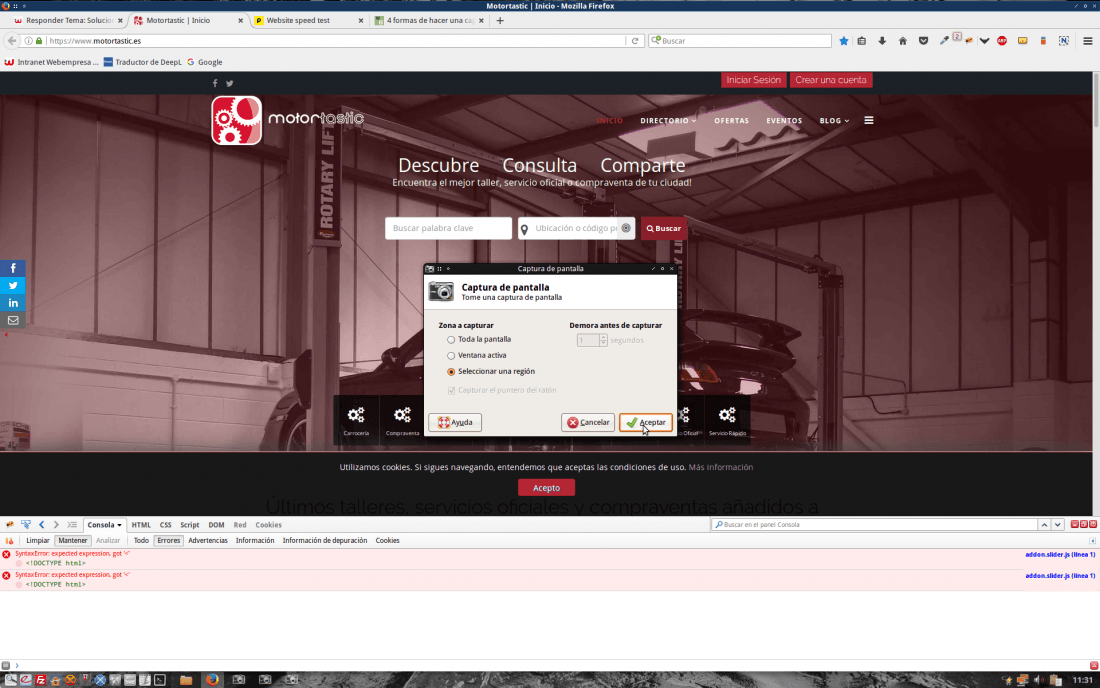1100x688 pixels.
Task: Activate the eyedropper color picker icon
Action: [x=944, y=41]
